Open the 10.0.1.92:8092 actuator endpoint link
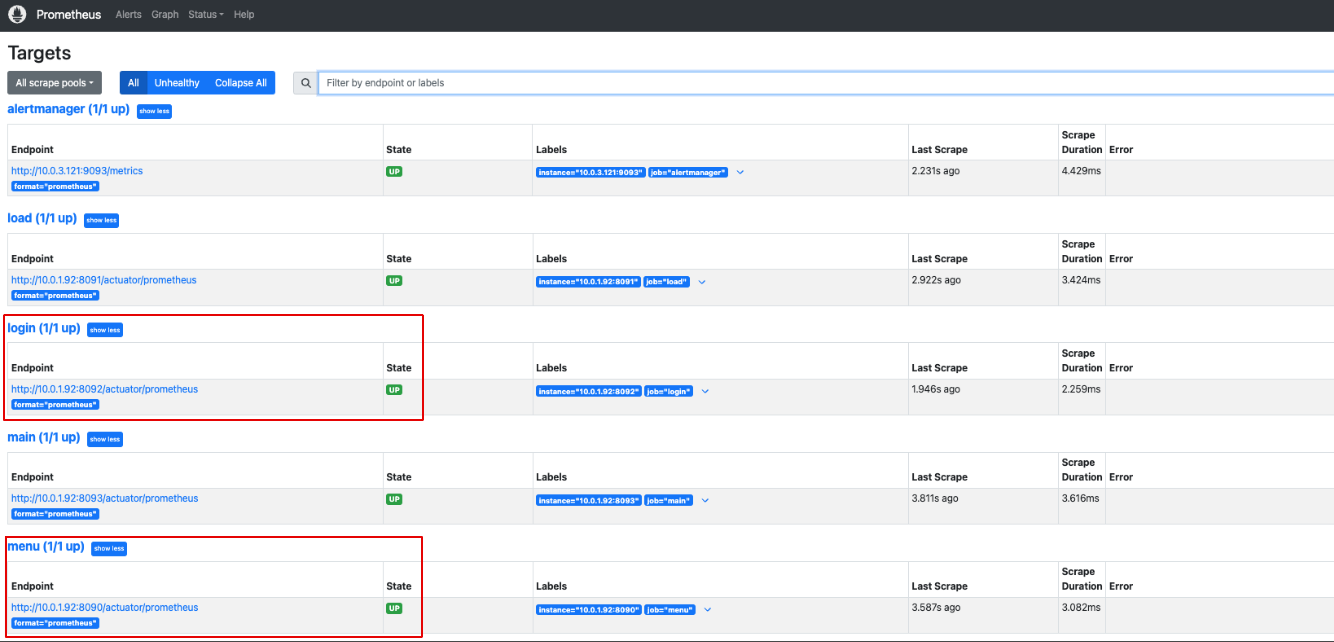The image size is (1334, 642). (x=105, y=389)
